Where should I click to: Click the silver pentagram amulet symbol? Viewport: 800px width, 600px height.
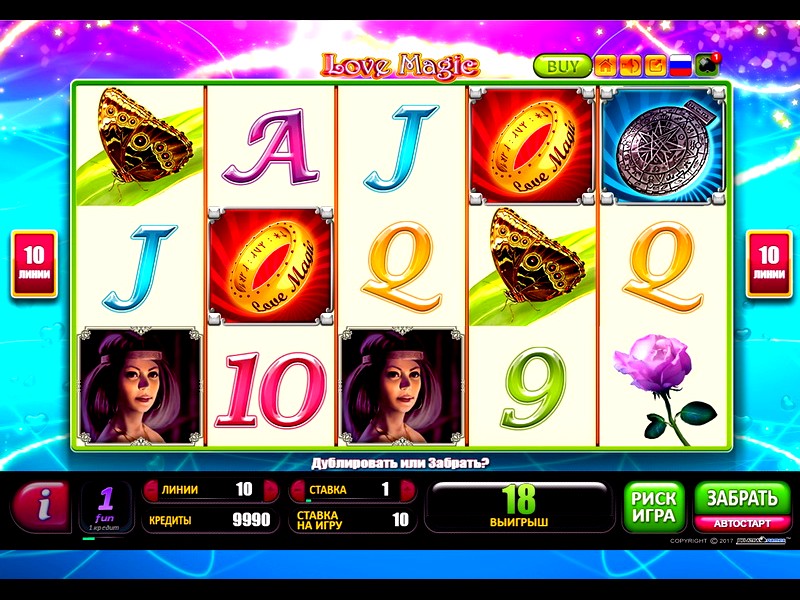[663, 146]
